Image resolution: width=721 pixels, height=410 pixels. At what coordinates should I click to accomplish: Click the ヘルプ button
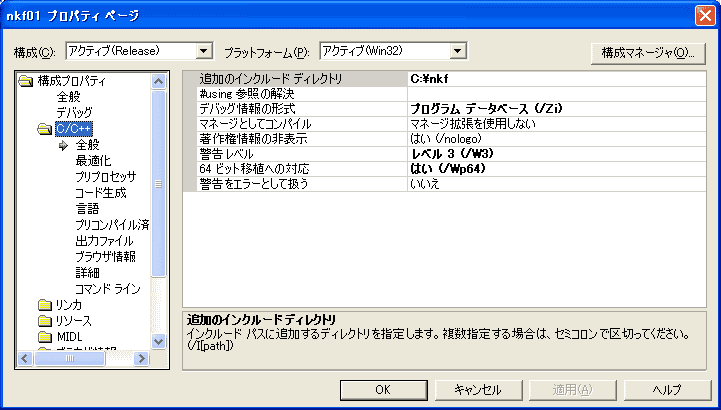pos(667,390)
